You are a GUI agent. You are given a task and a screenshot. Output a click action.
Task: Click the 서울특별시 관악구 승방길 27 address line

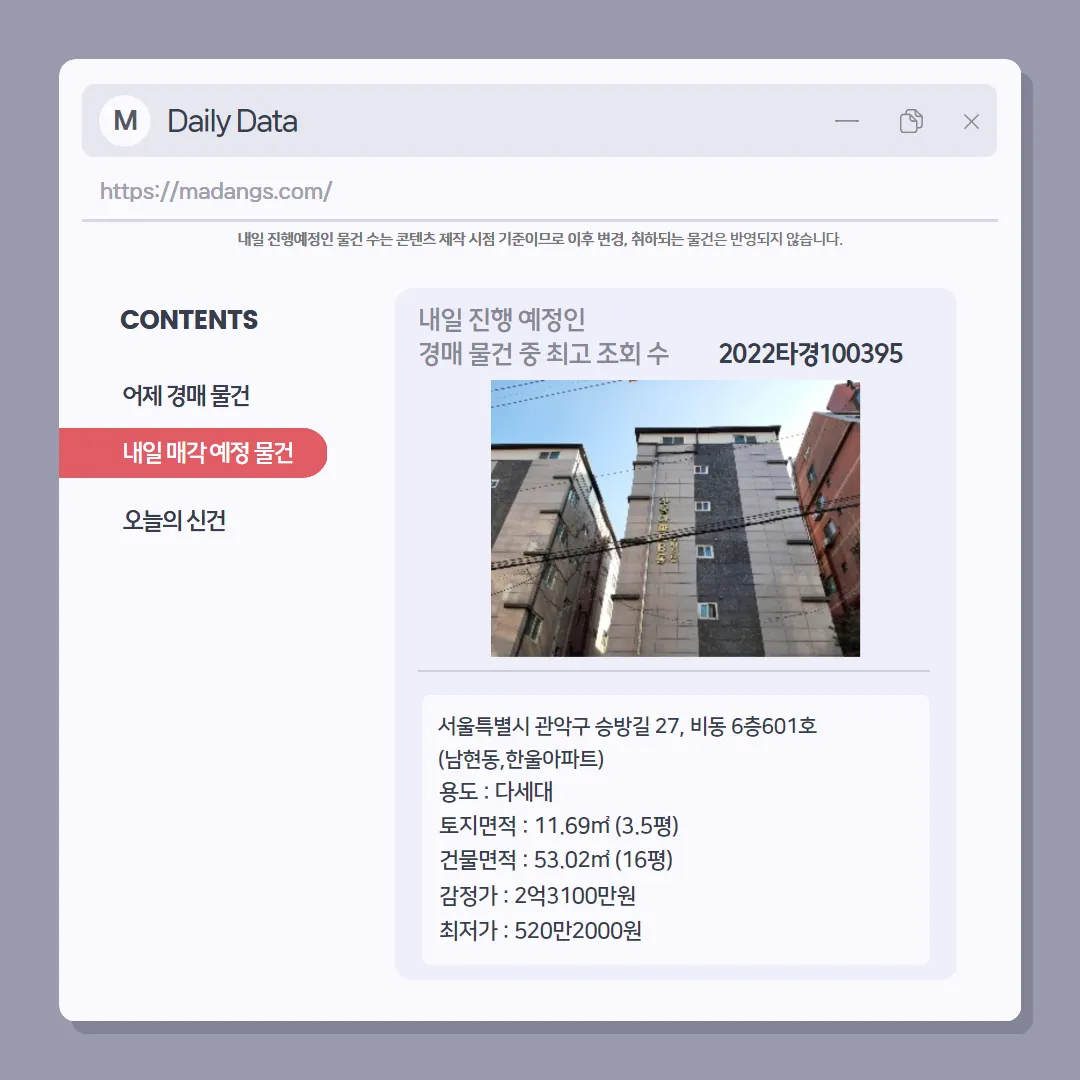click(627, 726)
